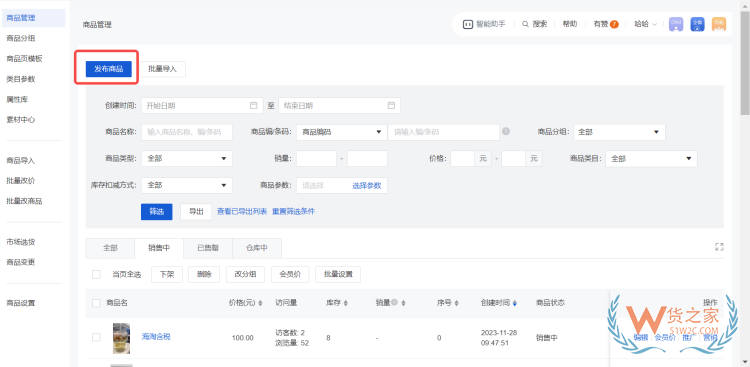The width and height of the screenshot is (750, 367).
Task: Switch to 已售罄 tab
Action: 208,248
